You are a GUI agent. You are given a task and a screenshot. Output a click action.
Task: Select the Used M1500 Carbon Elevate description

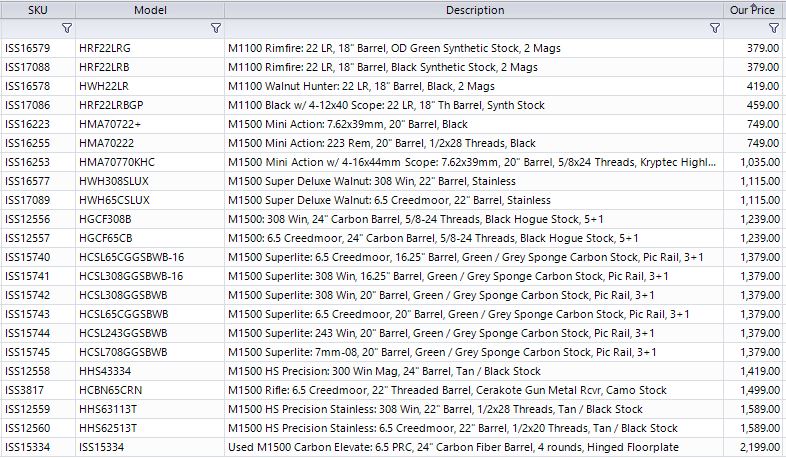click(x=474, y=447)
